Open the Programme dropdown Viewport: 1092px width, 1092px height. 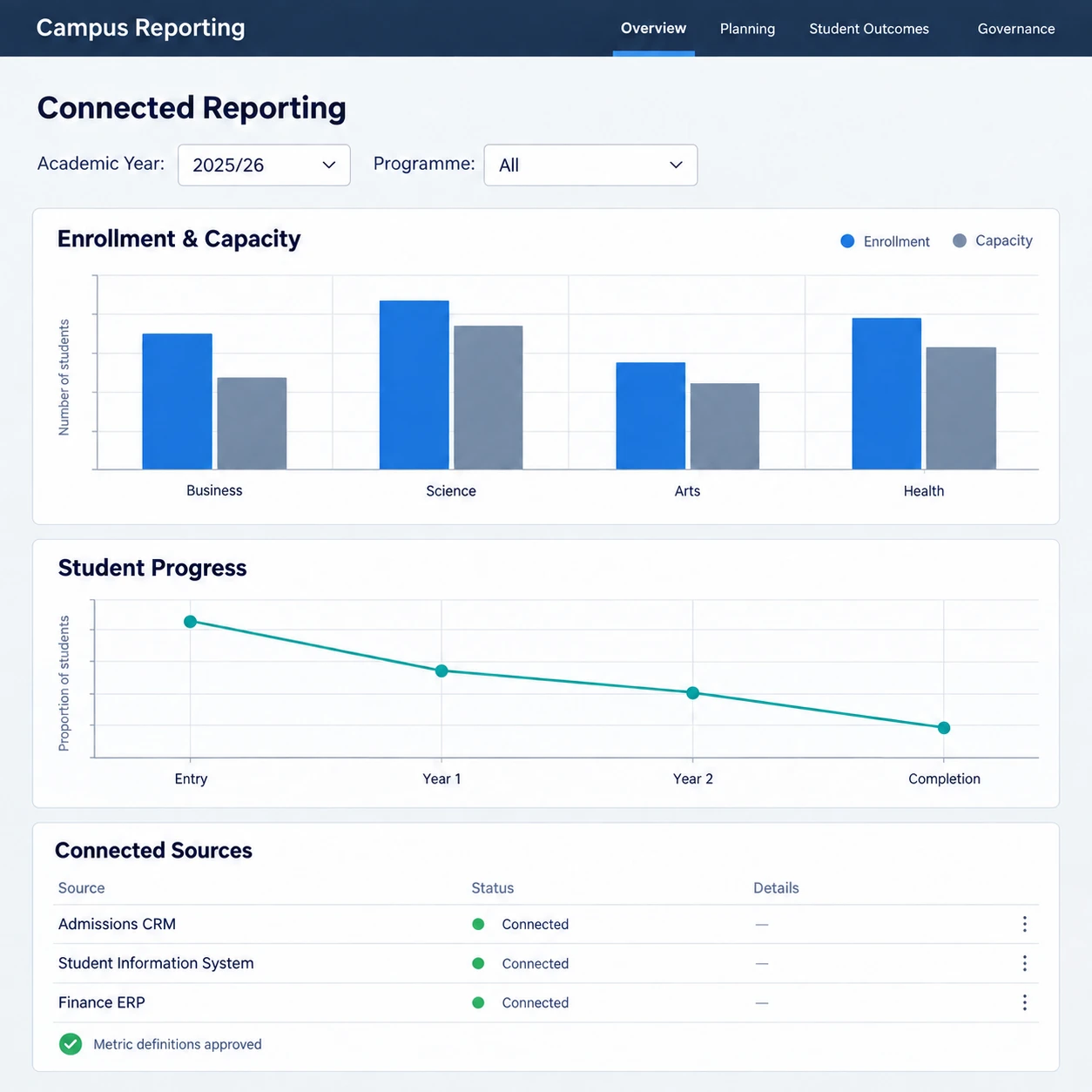[590, 165]
